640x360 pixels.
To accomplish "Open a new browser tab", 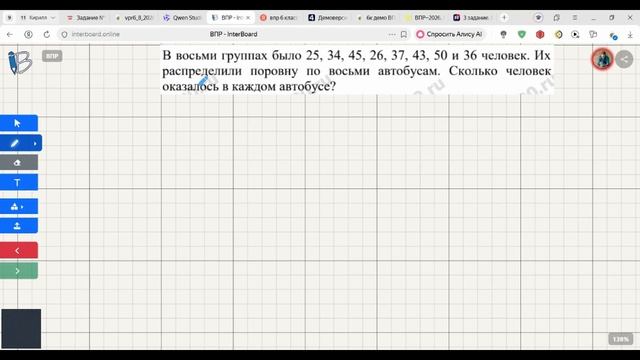I will [x=504, y=18].
